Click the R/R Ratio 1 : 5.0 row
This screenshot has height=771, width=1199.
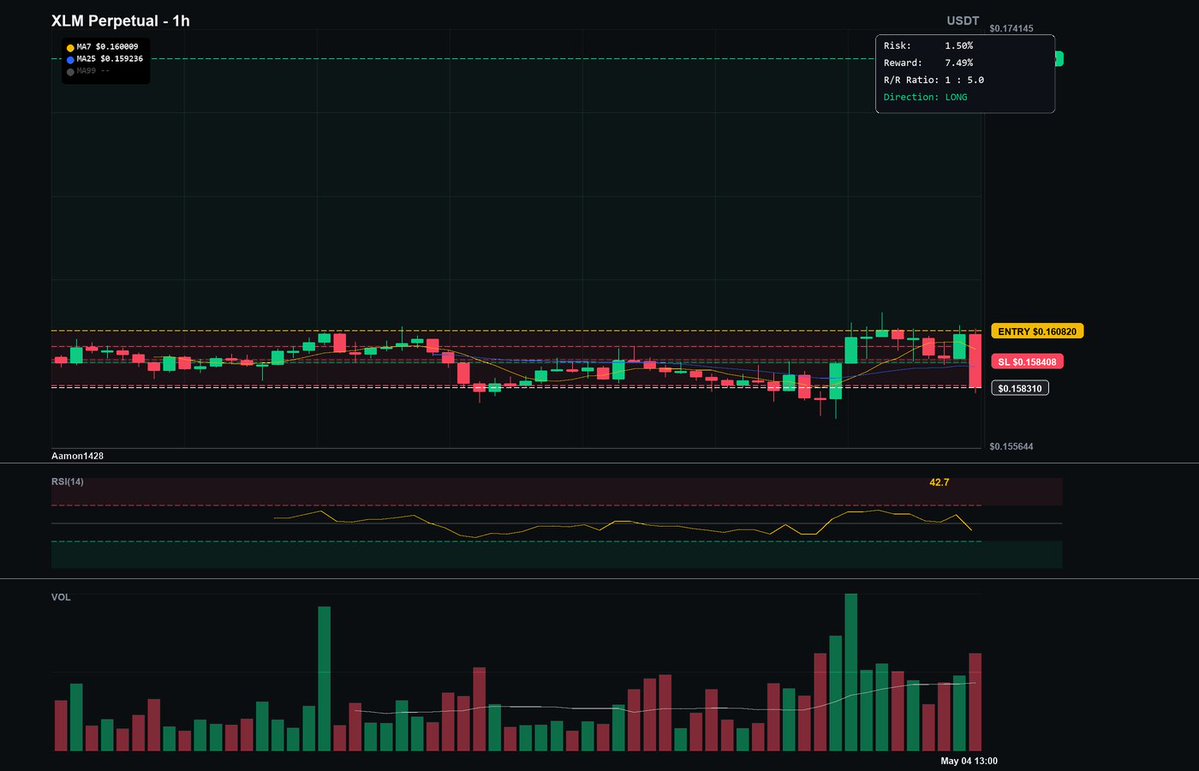pos(933,80)
